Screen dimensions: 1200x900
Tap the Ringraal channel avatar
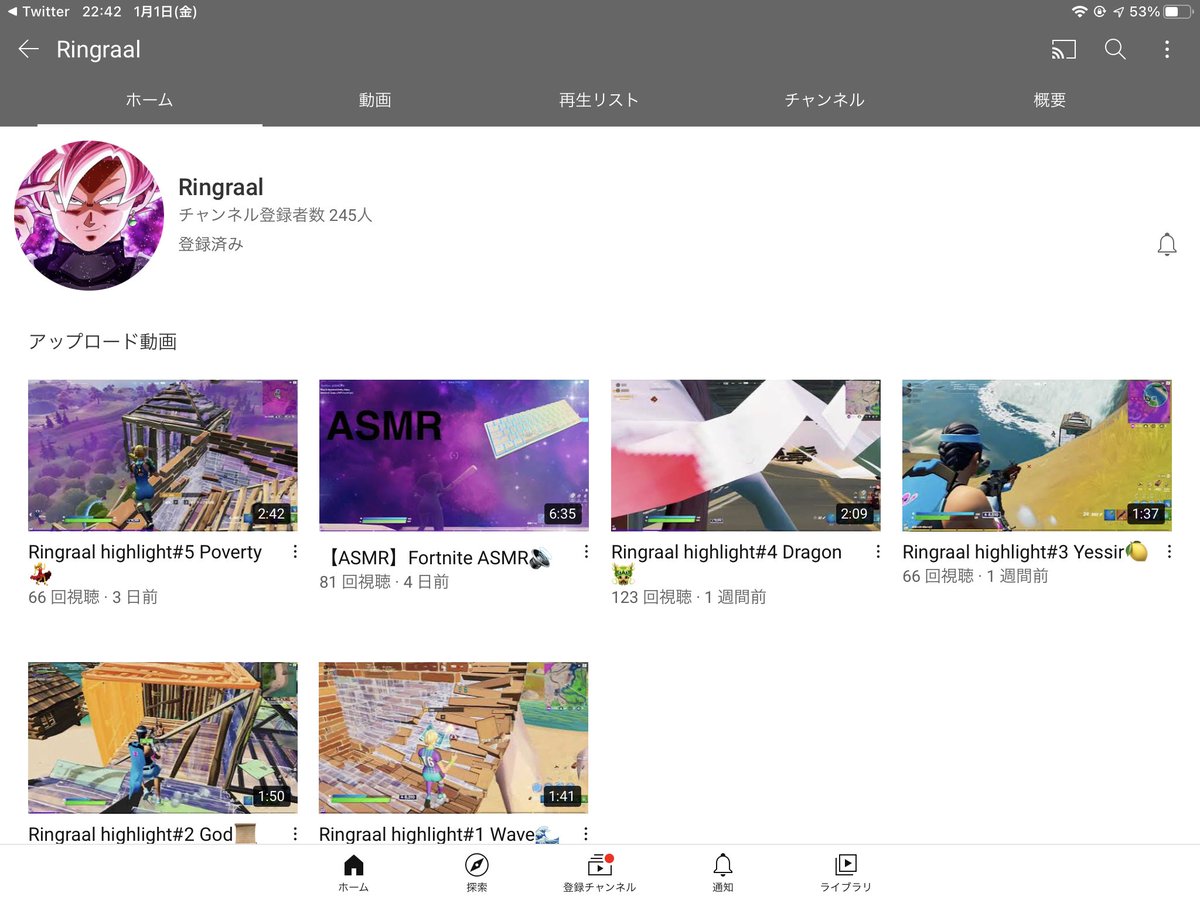(89, 215)
